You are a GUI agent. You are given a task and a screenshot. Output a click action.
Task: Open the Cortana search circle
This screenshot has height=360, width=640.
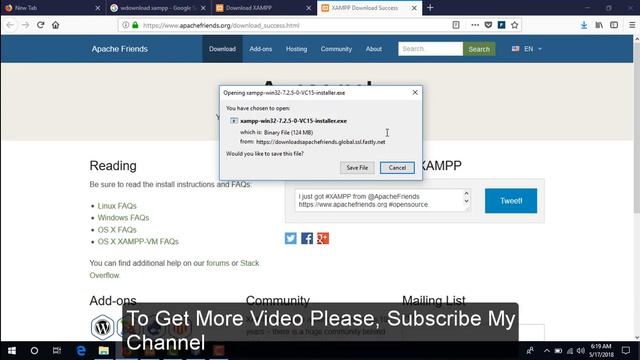tap(34, 351)
